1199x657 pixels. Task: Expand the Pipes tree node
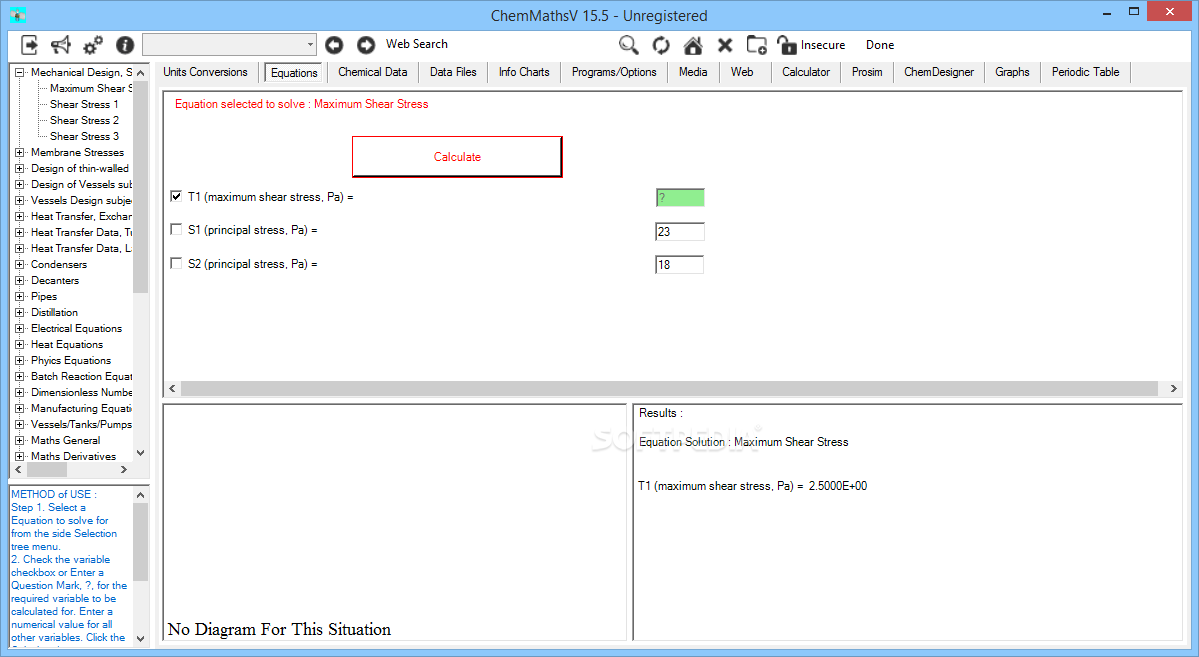[20, 297]
